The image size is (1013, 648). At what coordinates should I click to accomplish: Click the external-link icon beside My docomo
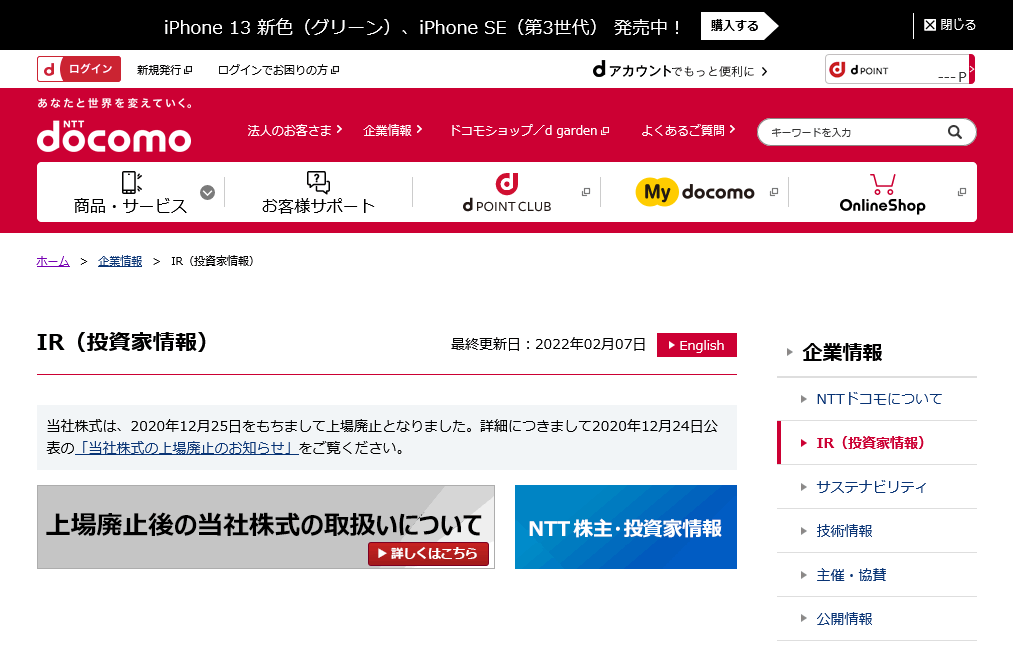(x=774, y=192)
